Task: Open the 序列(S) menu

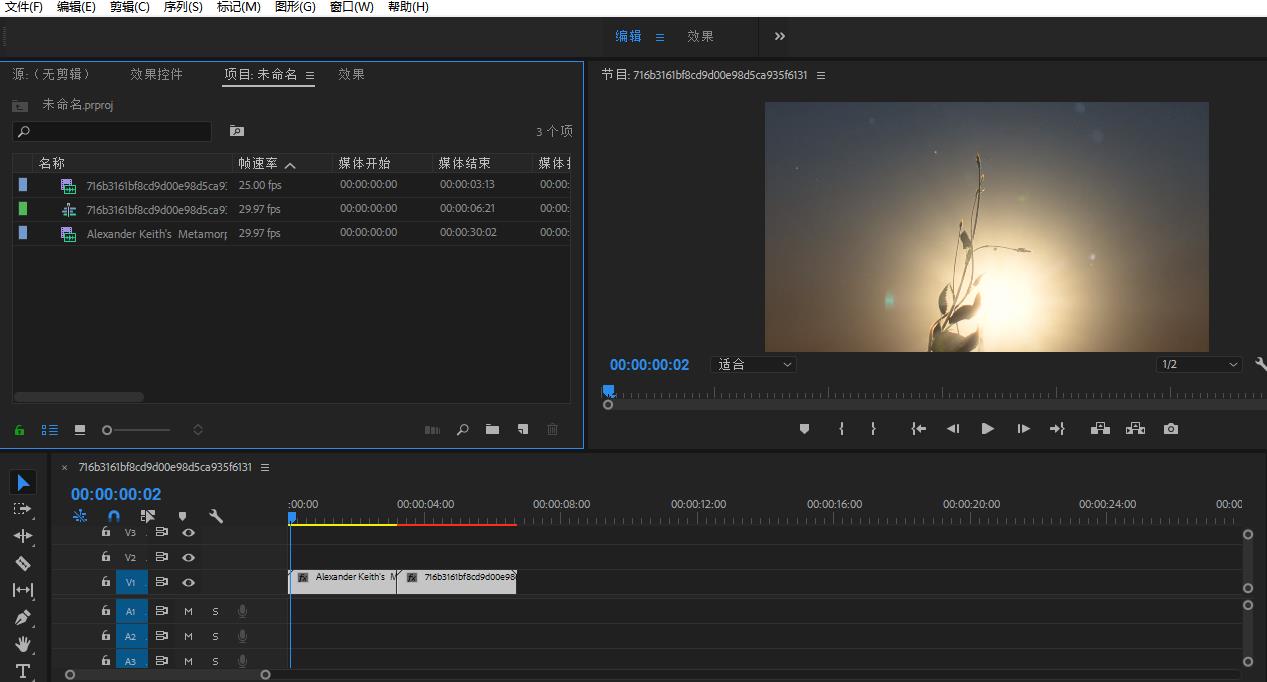Action: pos(183,7)
